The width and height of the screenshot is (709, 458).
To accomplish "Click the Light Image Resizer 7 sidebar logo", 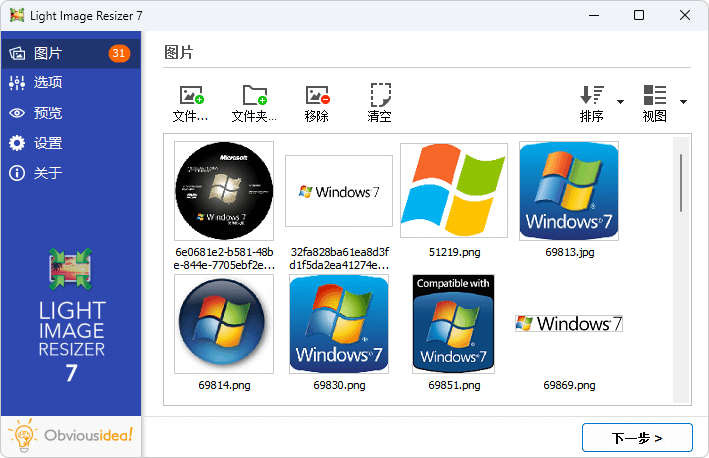I will [x=71, y=316].
